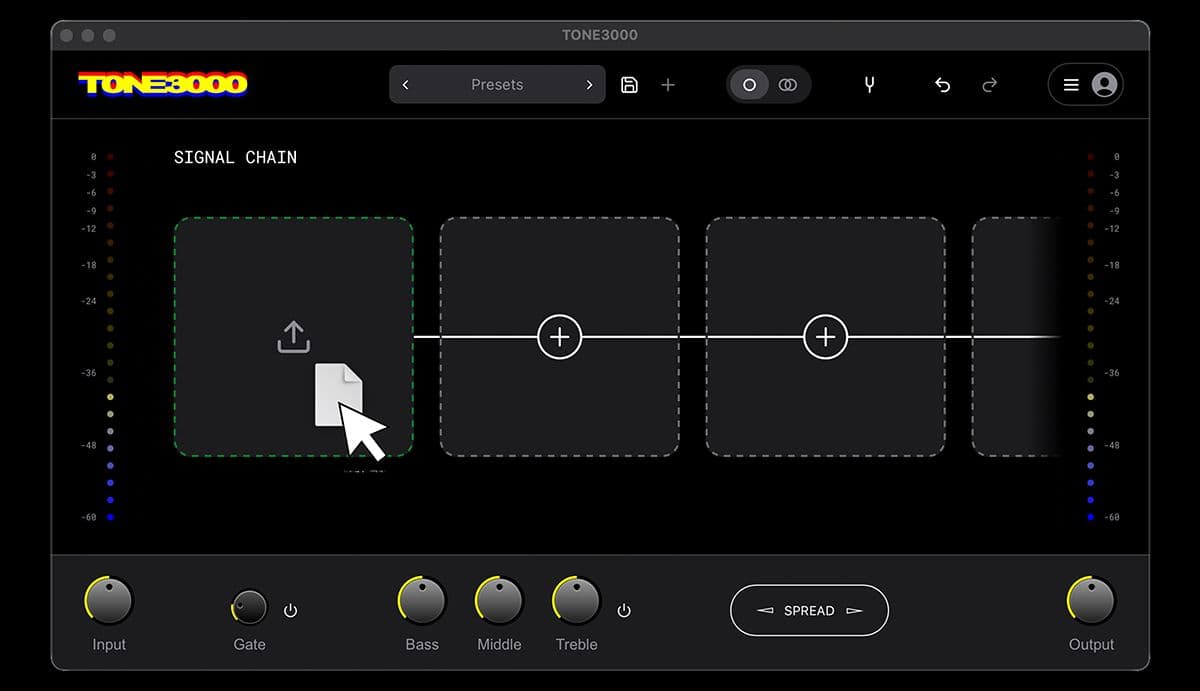Redo the last change
This screenshot has width=1200, height=691.
pos(990,85)
